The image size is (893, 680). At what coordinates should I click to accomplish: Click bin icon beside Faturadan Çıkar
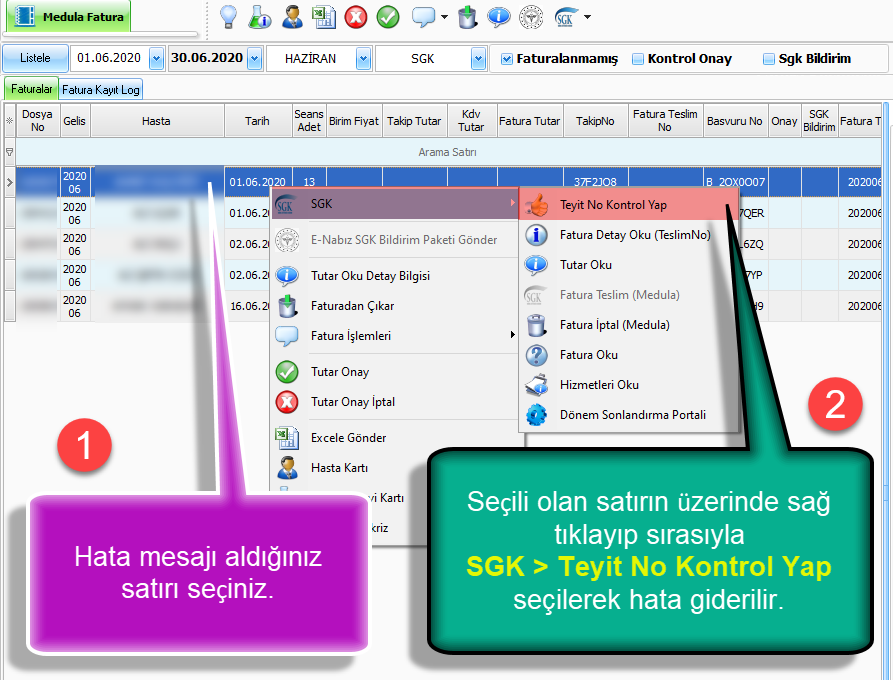(287, 306)
